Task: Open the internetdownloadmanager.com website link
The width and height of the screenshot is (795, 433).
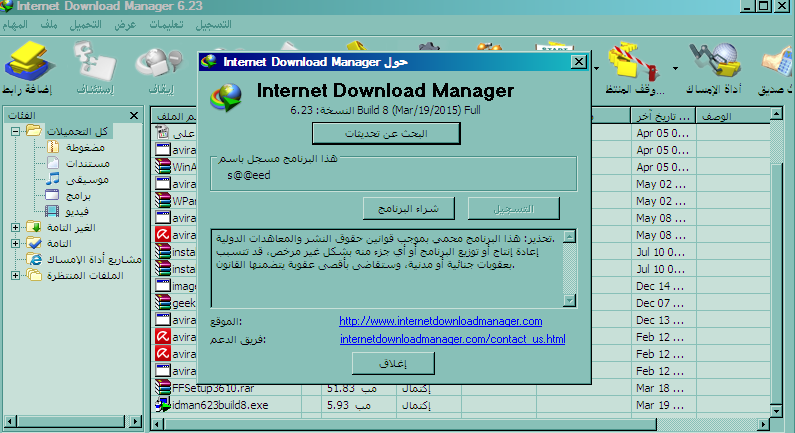Action: point(440,321)
